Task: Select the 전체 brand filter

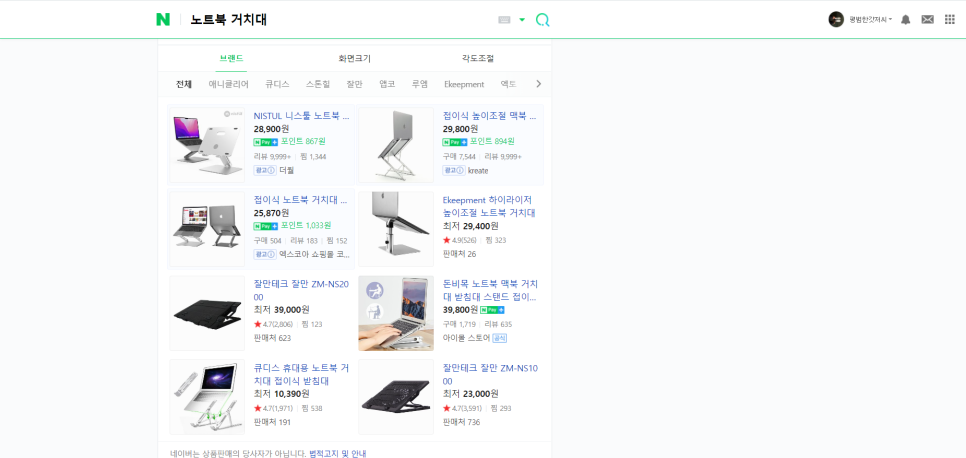Action: click(184, 84)
